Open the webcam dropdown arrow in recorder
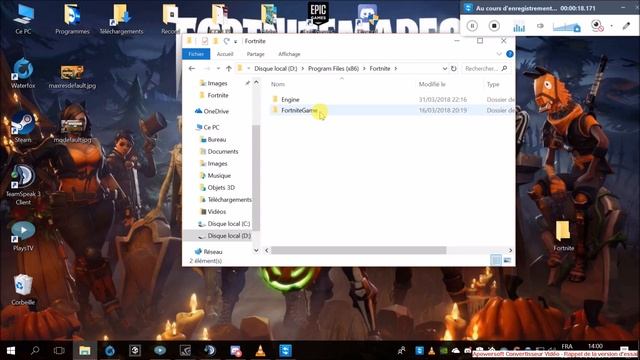The height and width of the screenshot is (360, 640). (x=611, y=26)
